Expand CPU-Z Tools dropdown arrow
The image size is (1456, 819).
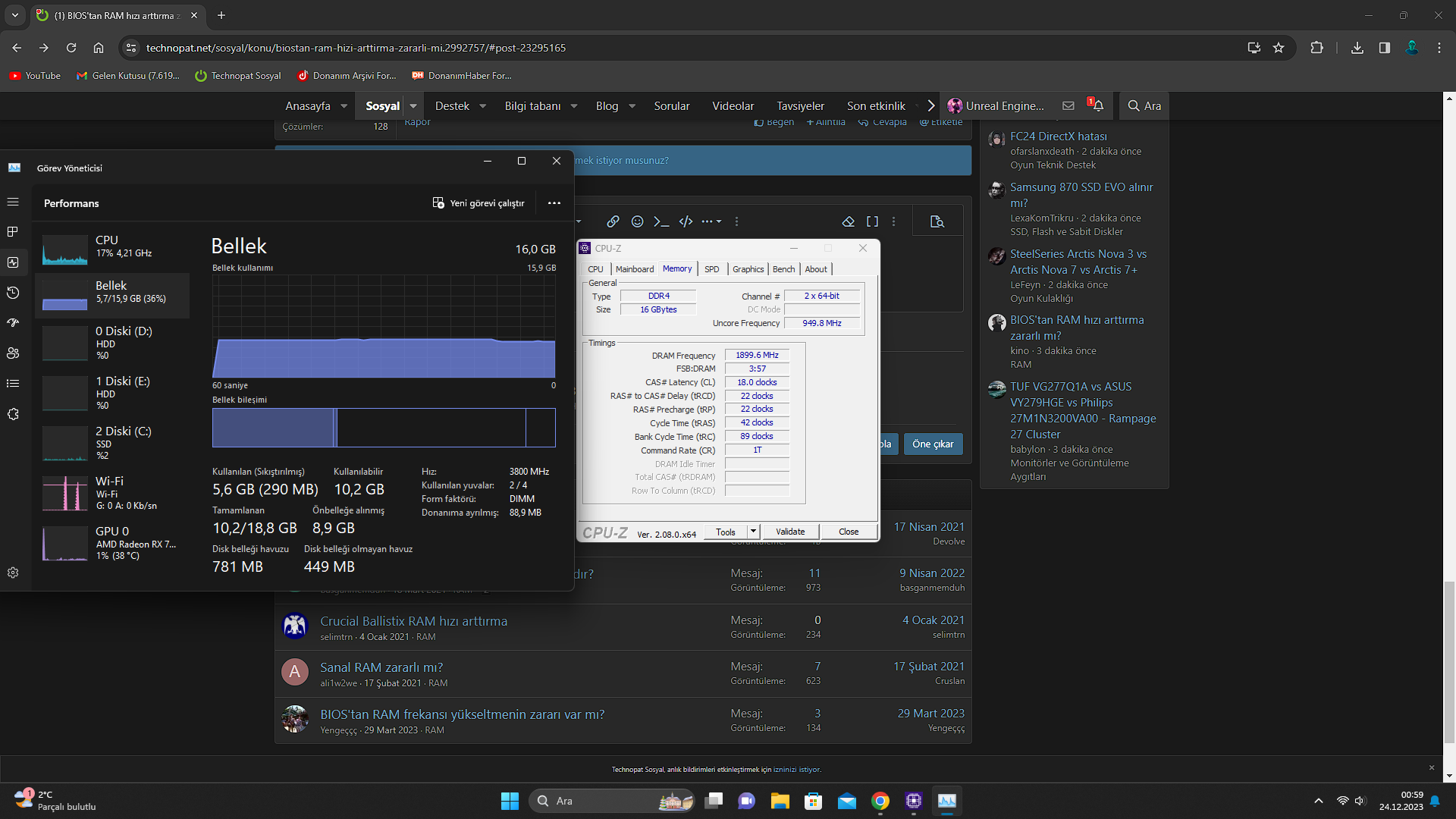753,532
